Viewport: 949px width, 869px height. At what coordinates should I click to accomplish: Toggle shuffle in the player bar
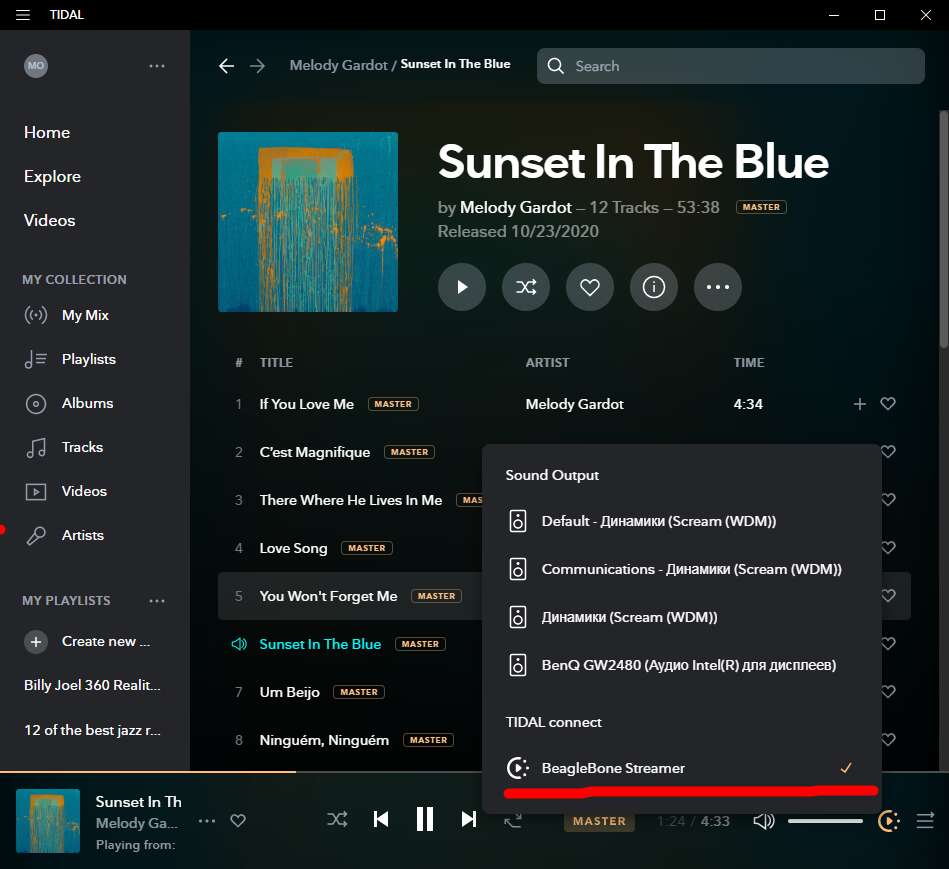pyautogui.click(x=337, y=820)
